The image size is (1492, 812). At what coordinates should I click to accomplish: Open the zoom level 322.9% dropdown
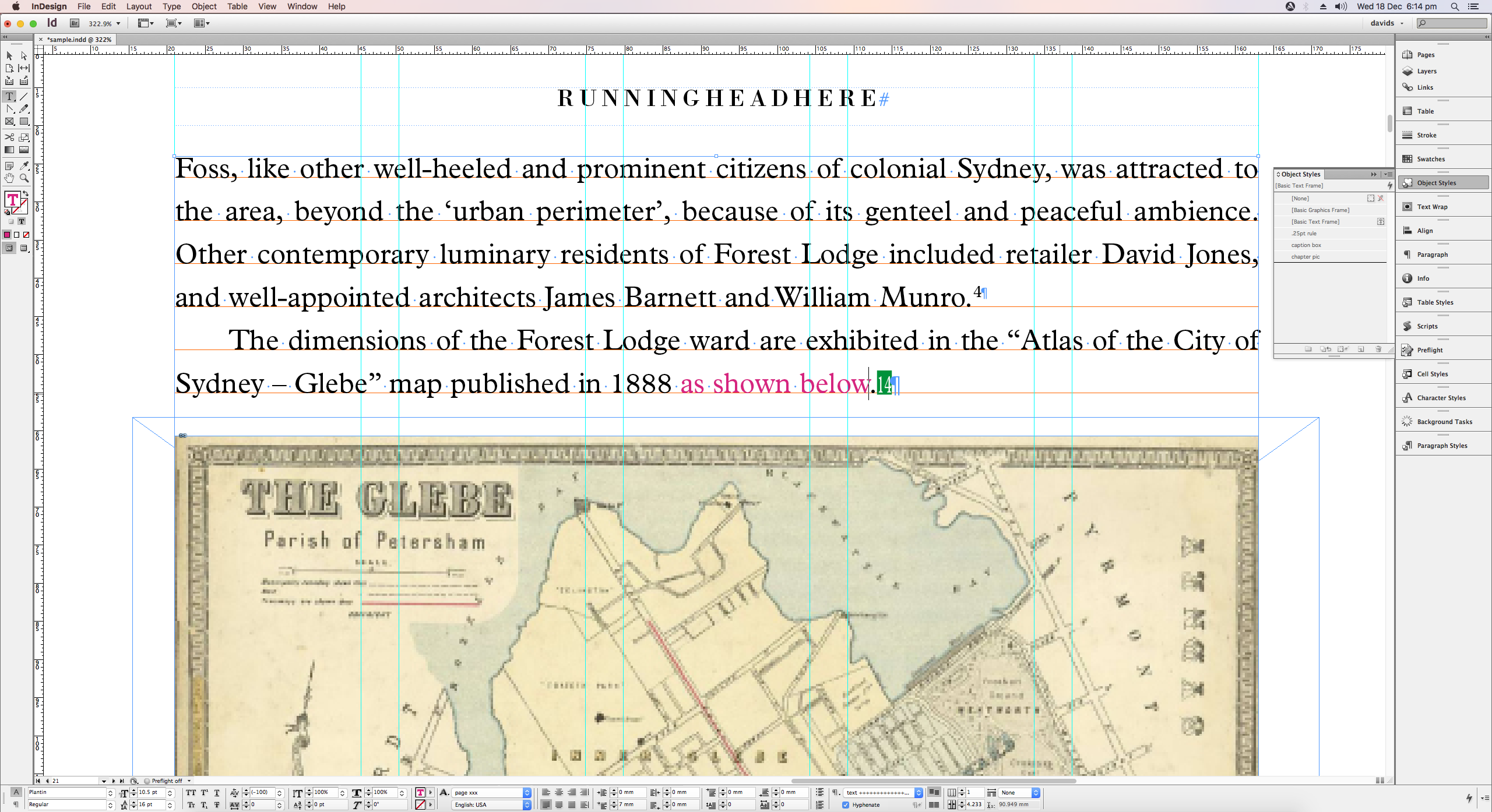click(118, 24)
